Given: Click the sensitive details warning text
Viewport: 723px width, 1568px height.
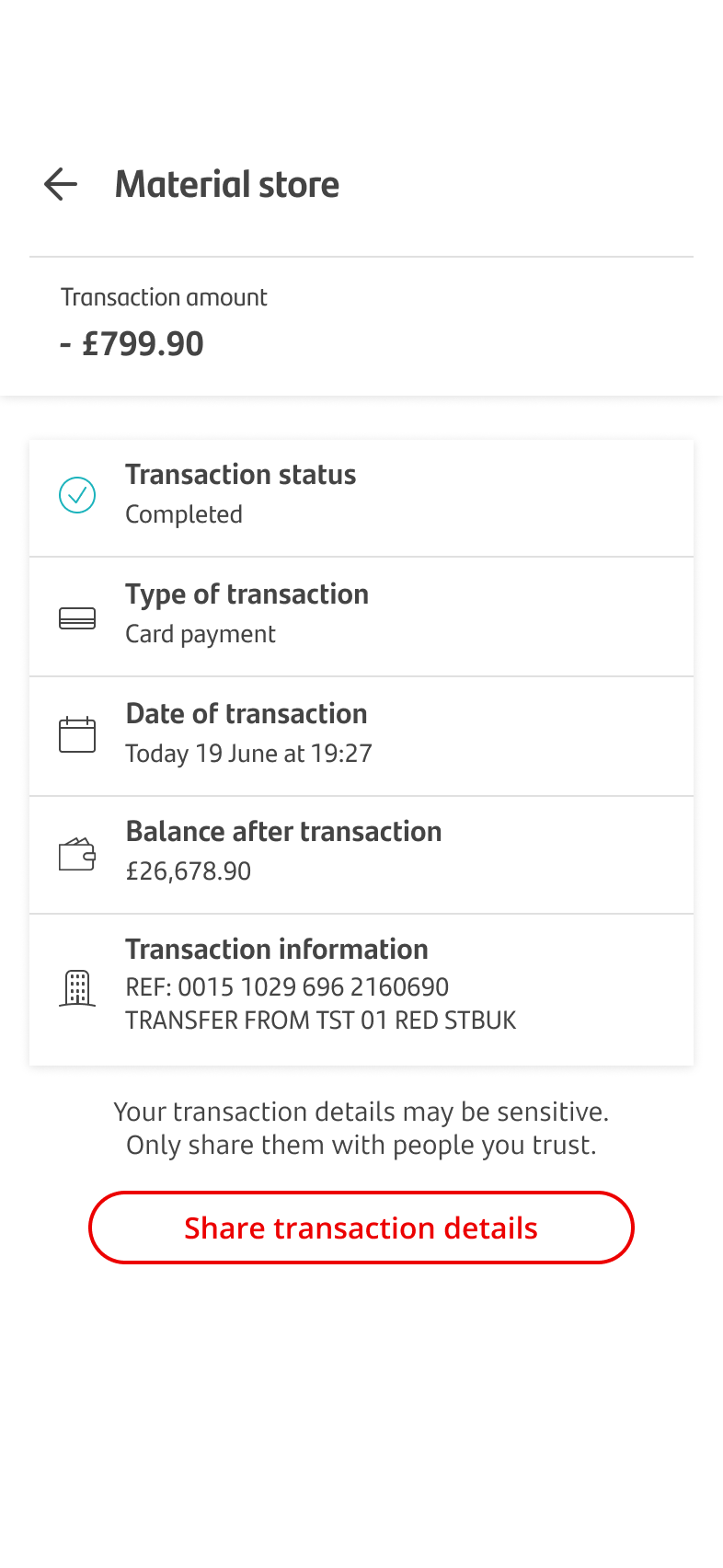Looking at the screenshot, I should [x=361, y=1128].
